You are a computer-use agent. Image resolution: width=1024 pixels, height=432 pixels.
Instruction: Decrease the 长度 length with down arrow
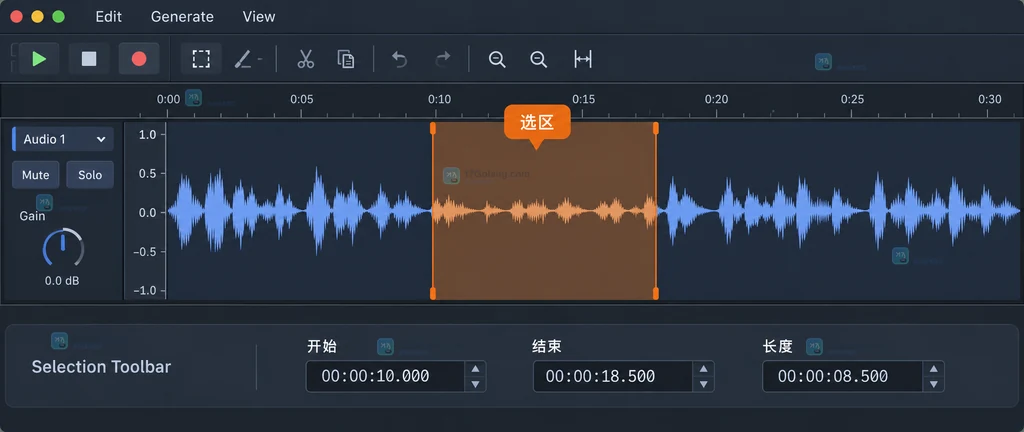click(x=933, y=384)
